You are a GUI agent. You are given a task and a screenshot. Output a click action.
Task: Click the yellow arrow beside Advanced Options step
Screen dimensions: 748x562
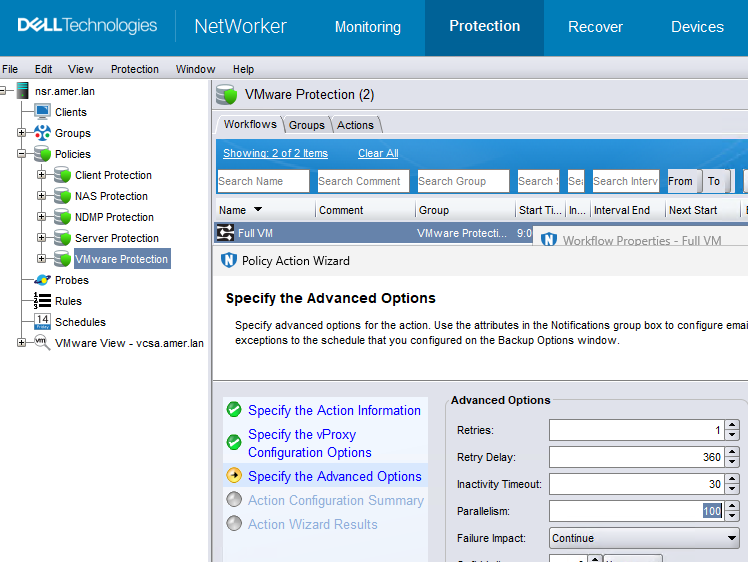[x=234, y=475]
